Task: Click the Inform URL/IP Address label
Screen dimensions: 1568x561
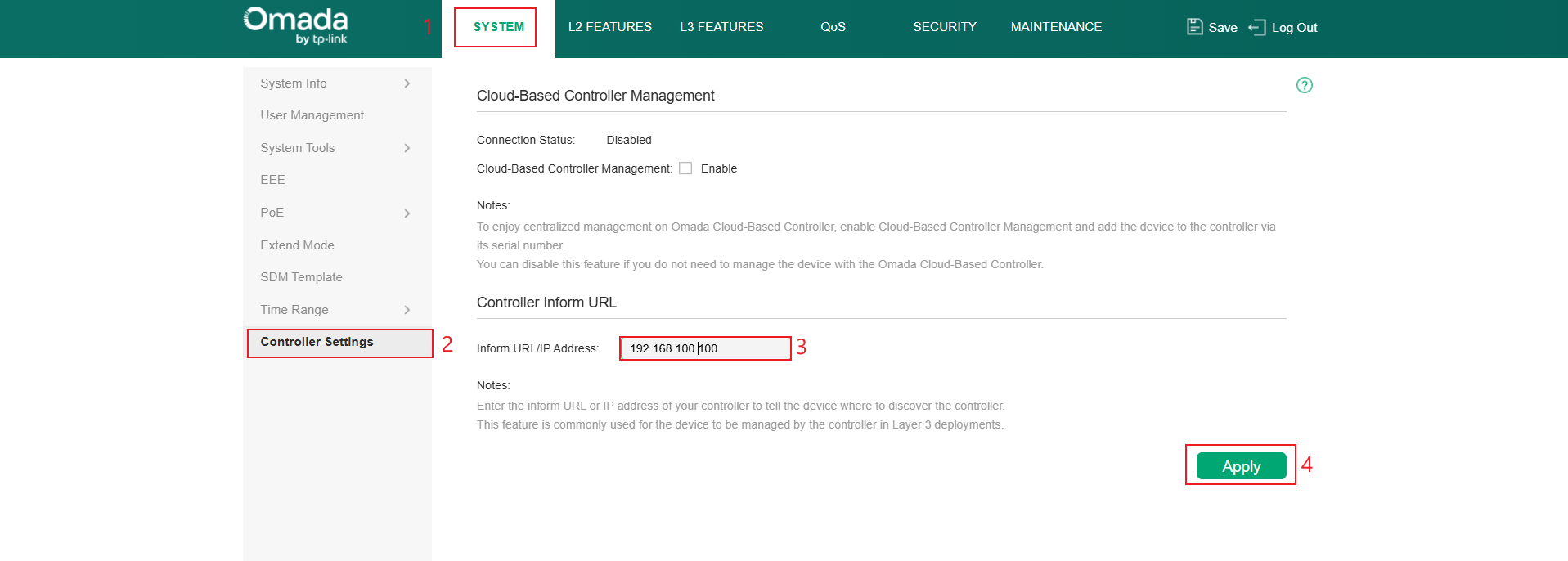Action: 537,348
